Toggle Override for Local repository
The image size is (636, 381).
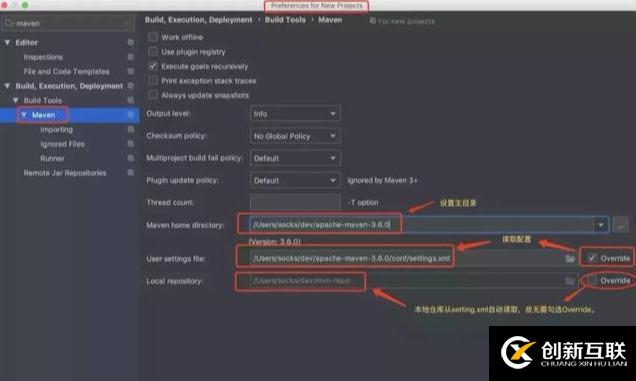(x=592, y=280)
